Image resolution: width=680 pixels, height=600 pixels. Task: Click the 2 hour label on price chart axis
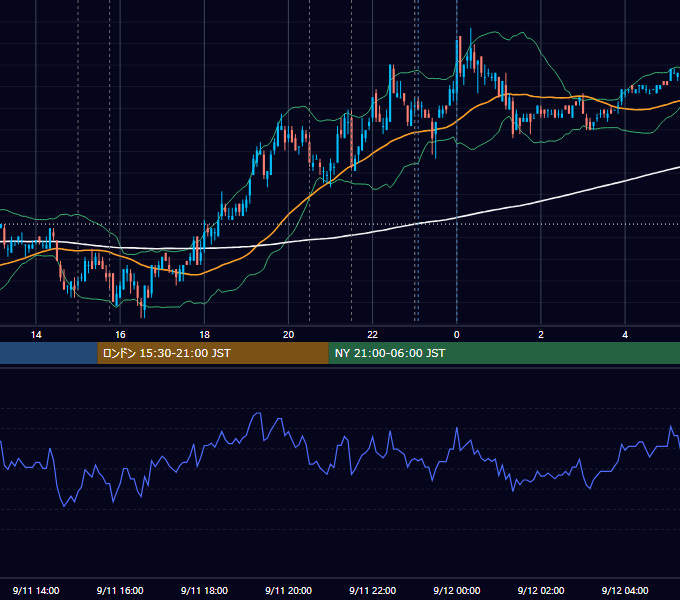[x=541, y=335]
